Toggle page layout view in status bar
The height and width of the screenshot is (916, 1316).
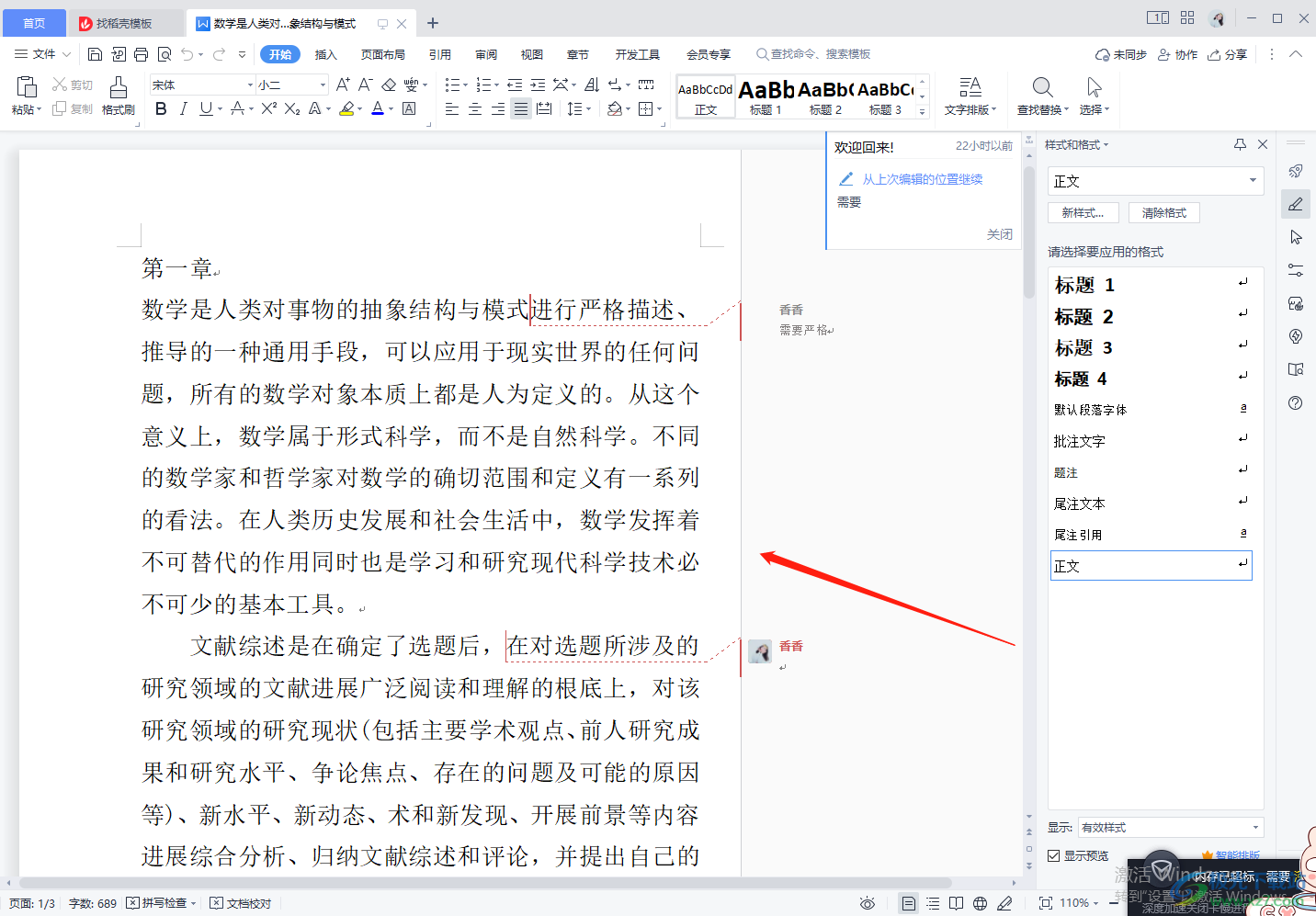pos(909,903)
